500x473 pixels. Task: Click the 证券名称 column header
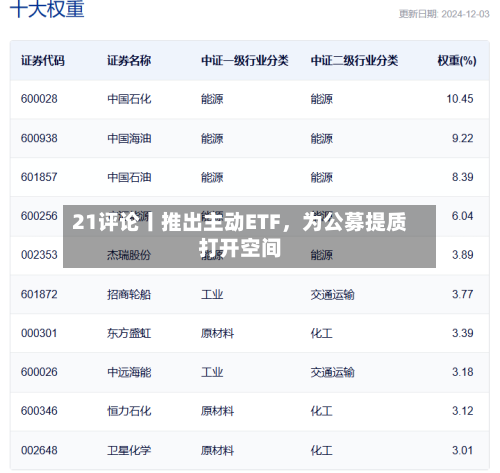pos(129,61)
